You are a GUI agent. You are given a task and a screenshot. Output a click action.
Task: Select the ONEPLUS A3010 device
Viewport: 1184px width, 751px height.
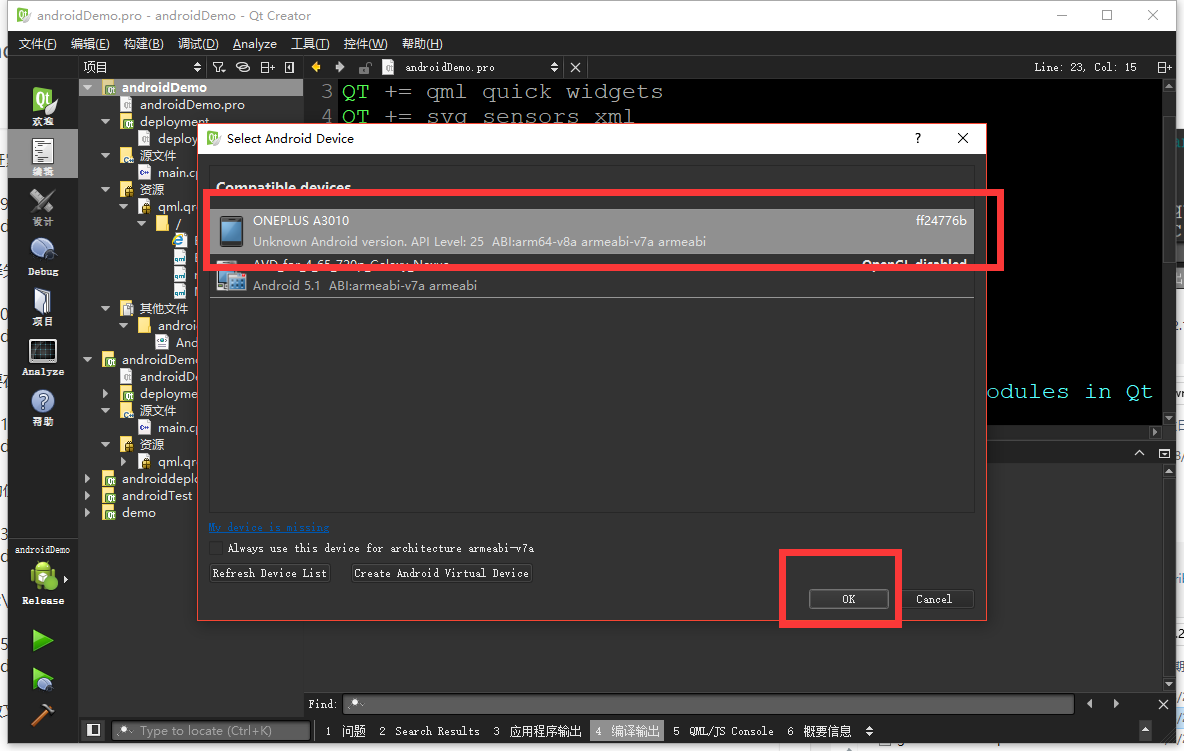[x=591, y=231]
